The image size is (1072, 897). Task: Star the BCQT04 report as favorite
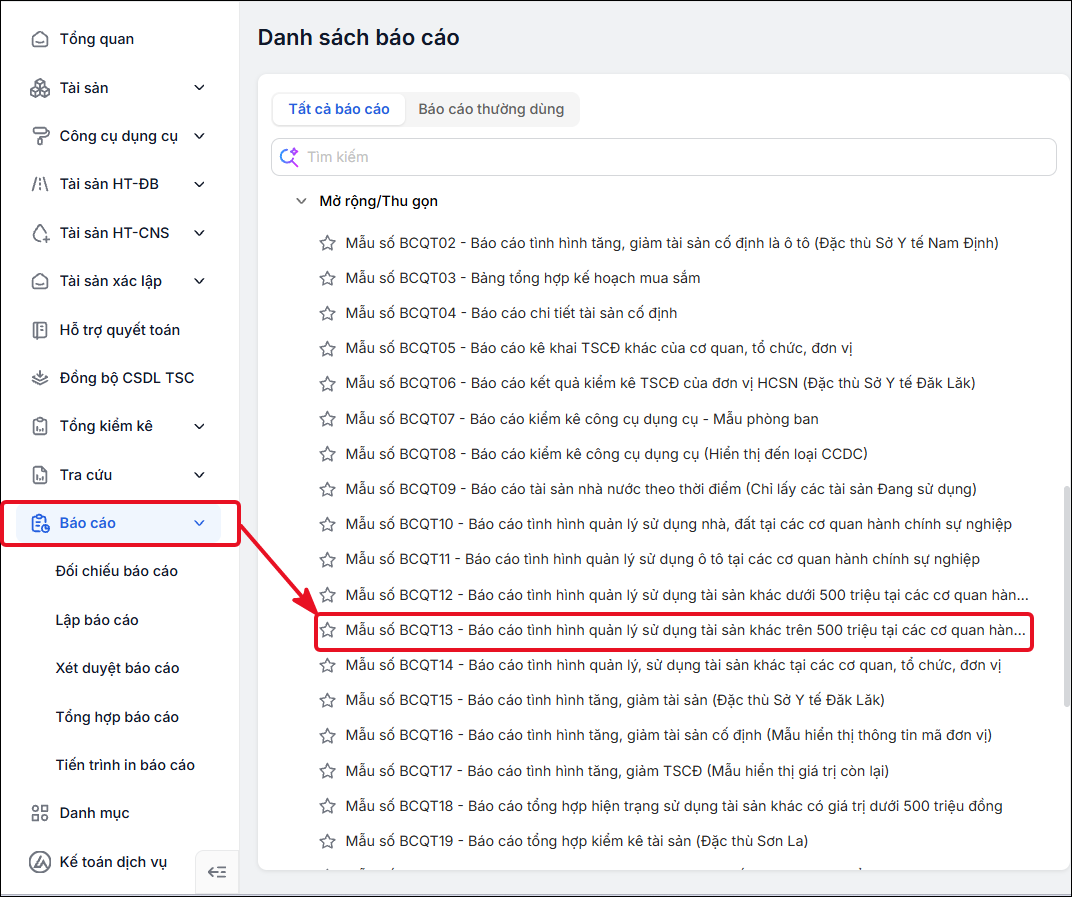tap(327, 313)
